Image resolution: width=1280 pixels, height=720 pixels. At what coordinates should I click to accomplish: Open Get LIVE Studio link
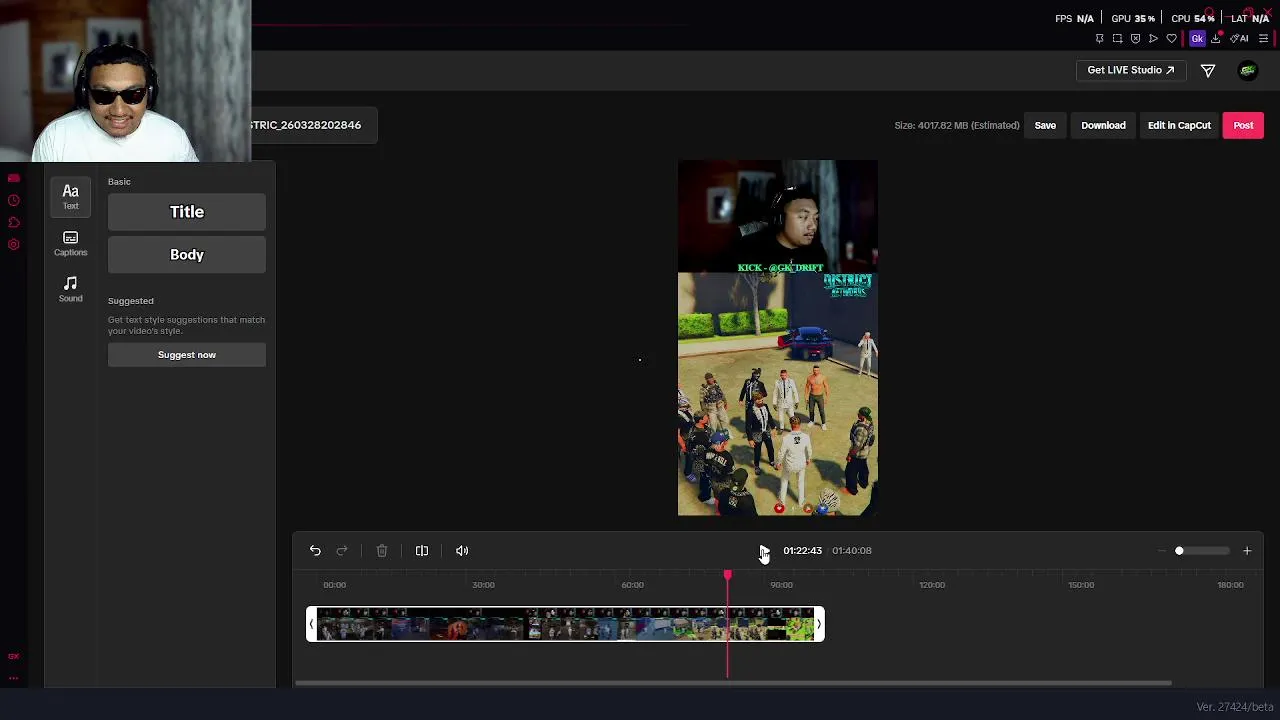click(x=1131, y=70)
